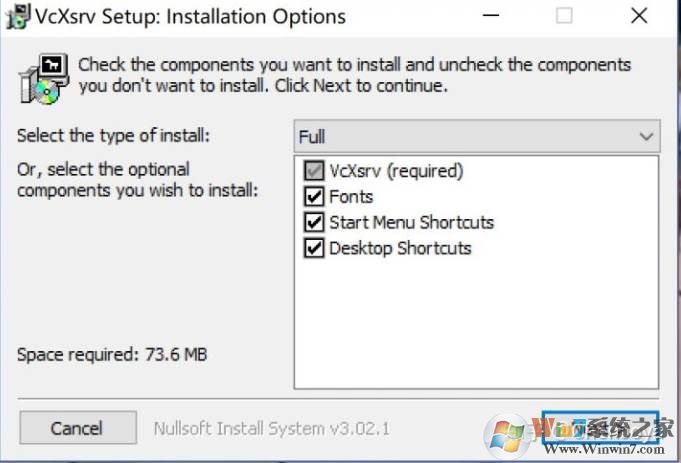Image resolution: width=681 pixels, height=463 pixels.
Task: Uncheck the Fonts component checkbox
Action: click(x=314, y=197)
